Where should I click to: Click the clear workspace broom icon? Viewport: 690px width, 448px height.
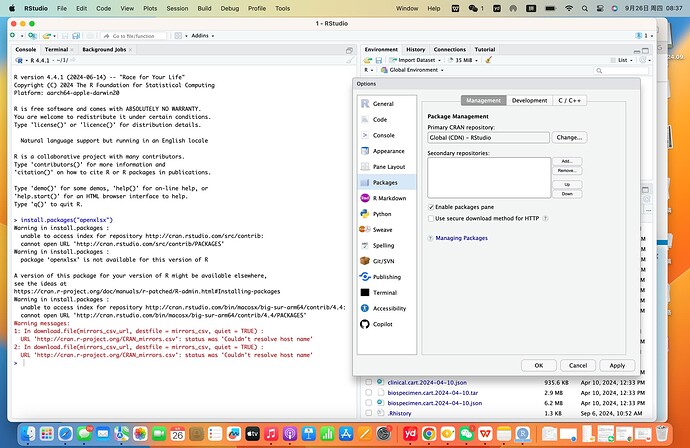coord(488,60)
